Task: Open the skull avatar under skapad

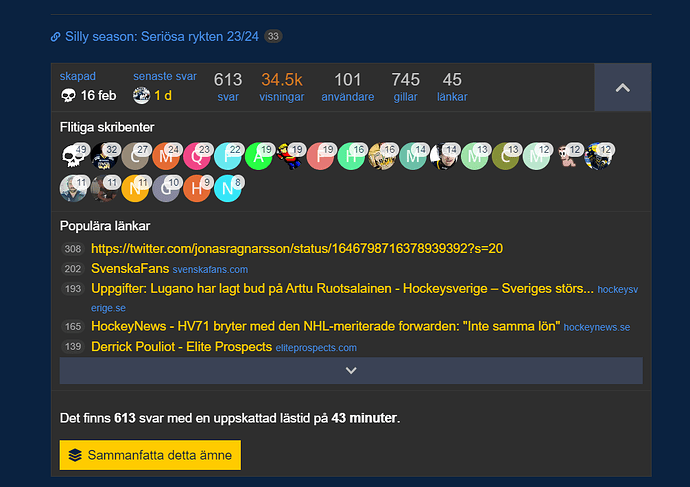Action: pos(69,96)
